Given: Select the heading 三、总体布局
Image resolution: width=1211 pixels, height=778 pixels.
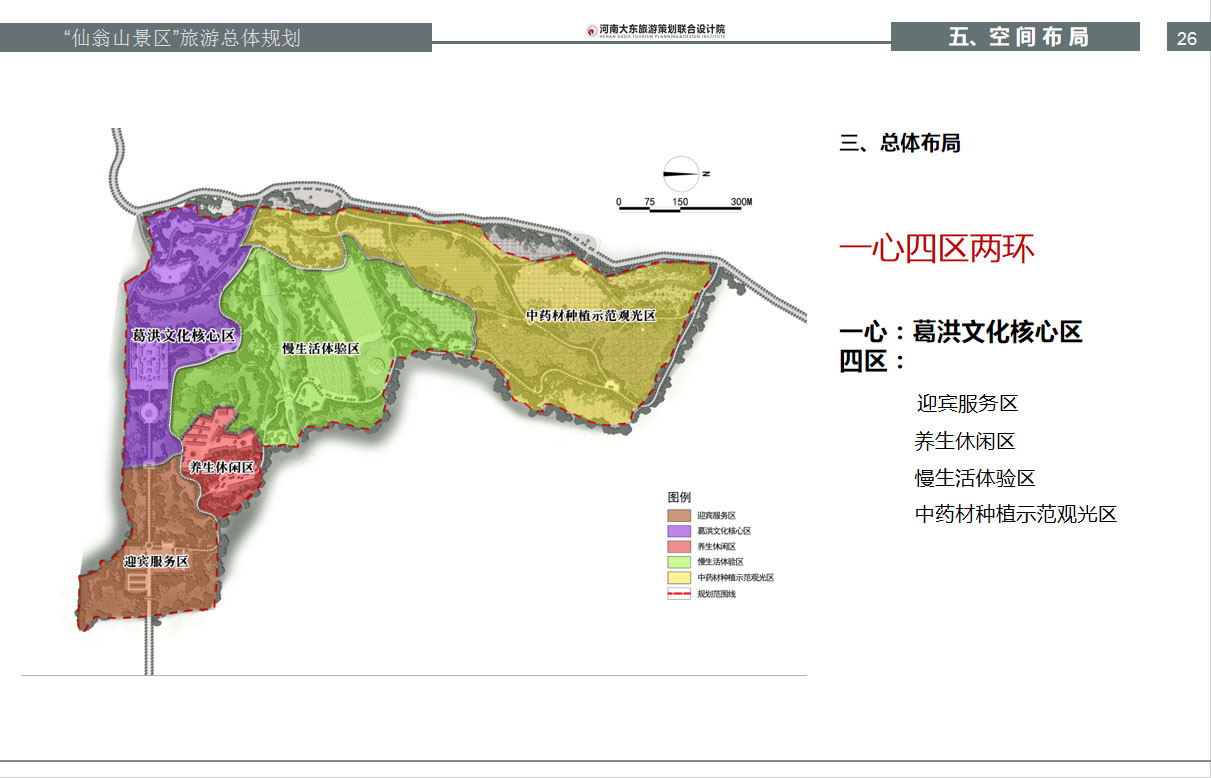Looking at the screenshot, I should click(x=900, y=143).
